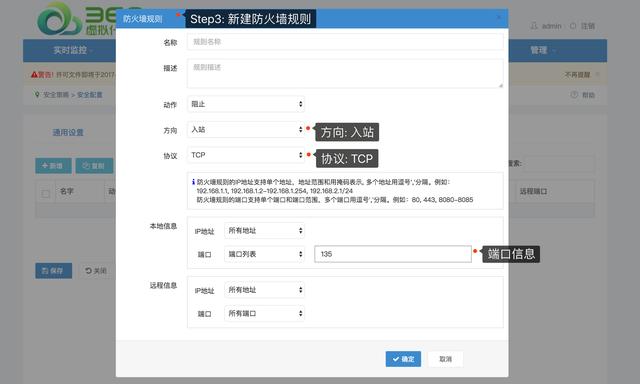Viewport: 640px width, 384px height.
Task: Click the 安全配置 breadcrumb link
Action: pos(90,95)
